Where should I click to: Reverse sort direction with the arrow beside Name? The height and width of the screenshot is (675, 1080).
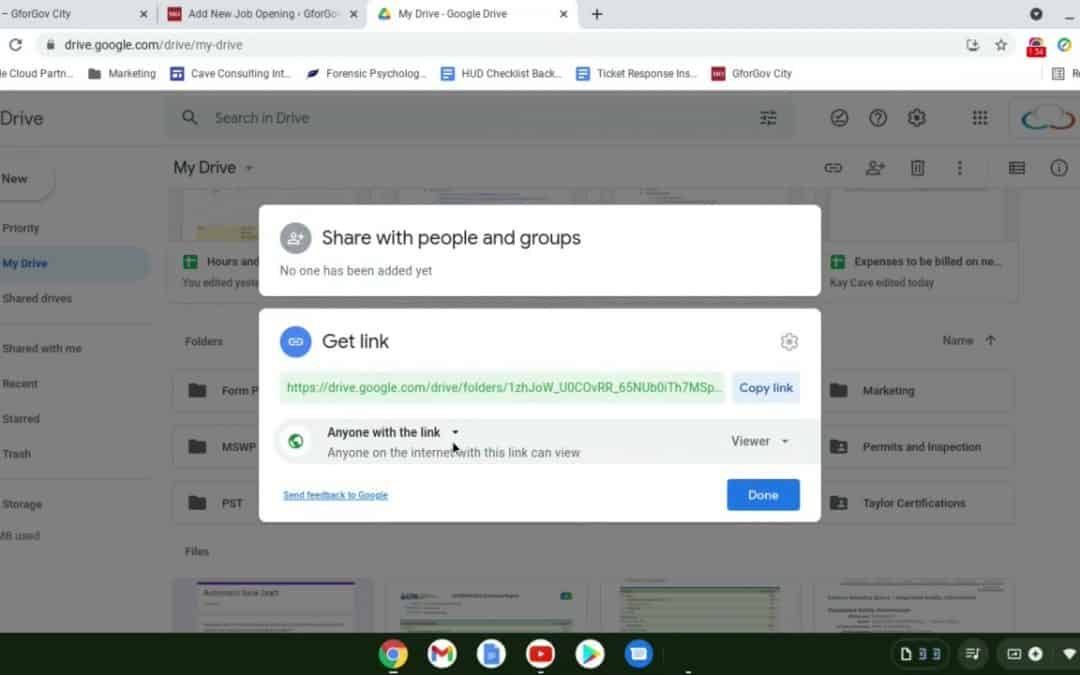(990, 340)
